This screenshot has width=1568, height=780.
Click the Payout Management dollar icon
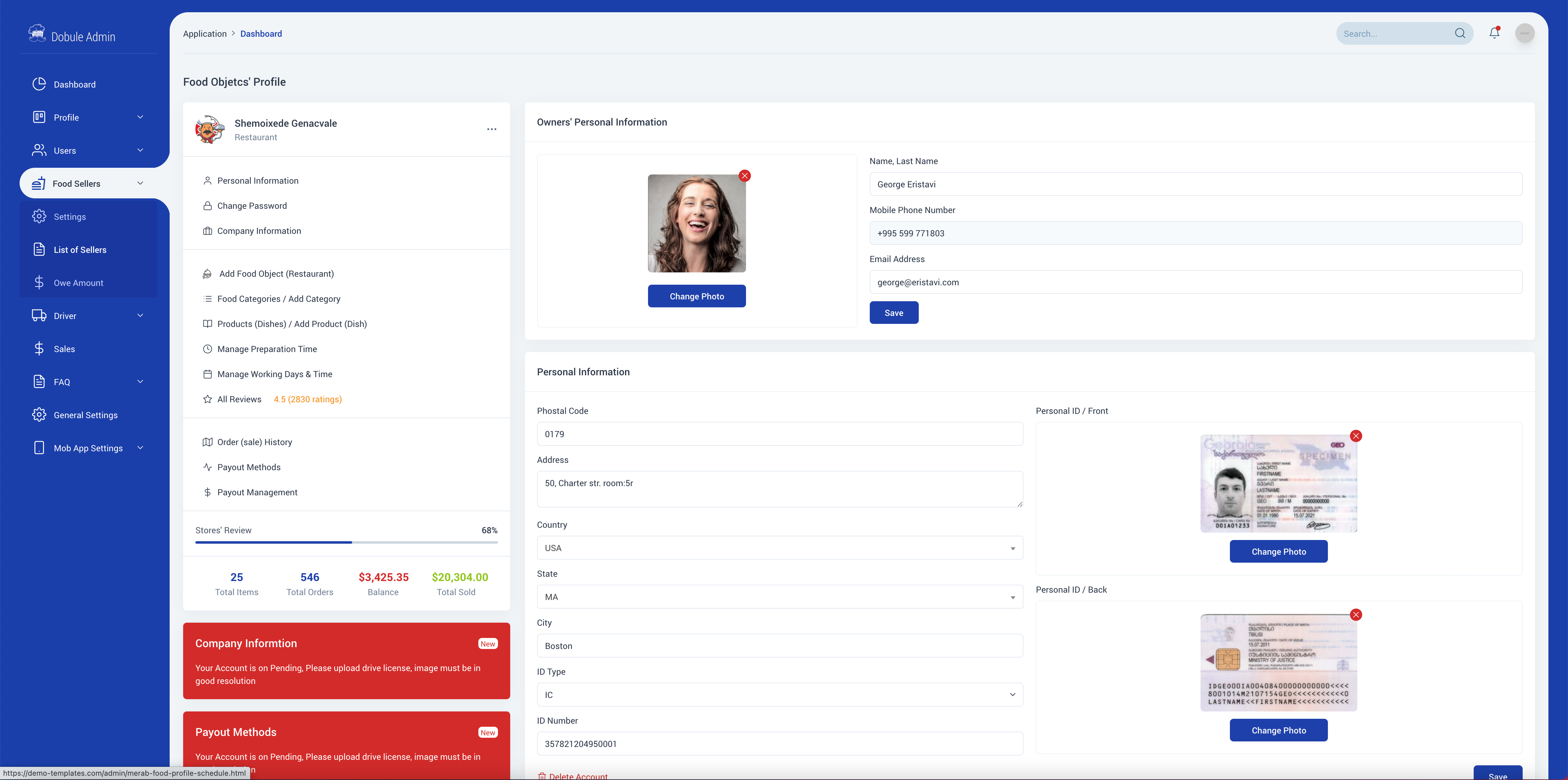click(x=208, y=492)
